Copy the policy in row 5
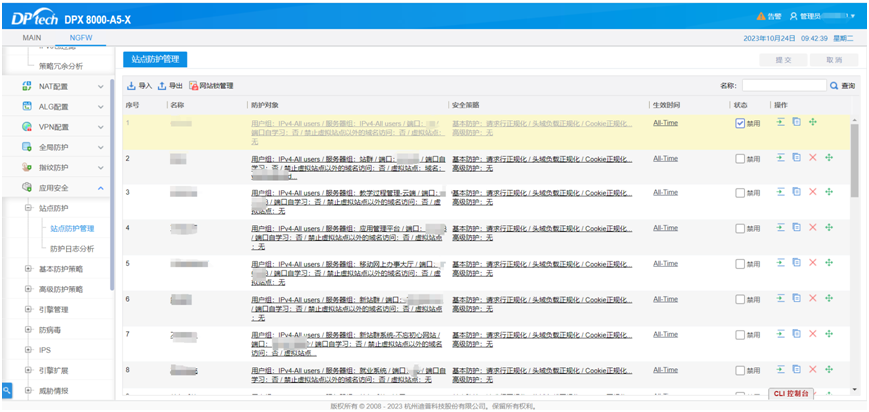 [x=796, y=263]
